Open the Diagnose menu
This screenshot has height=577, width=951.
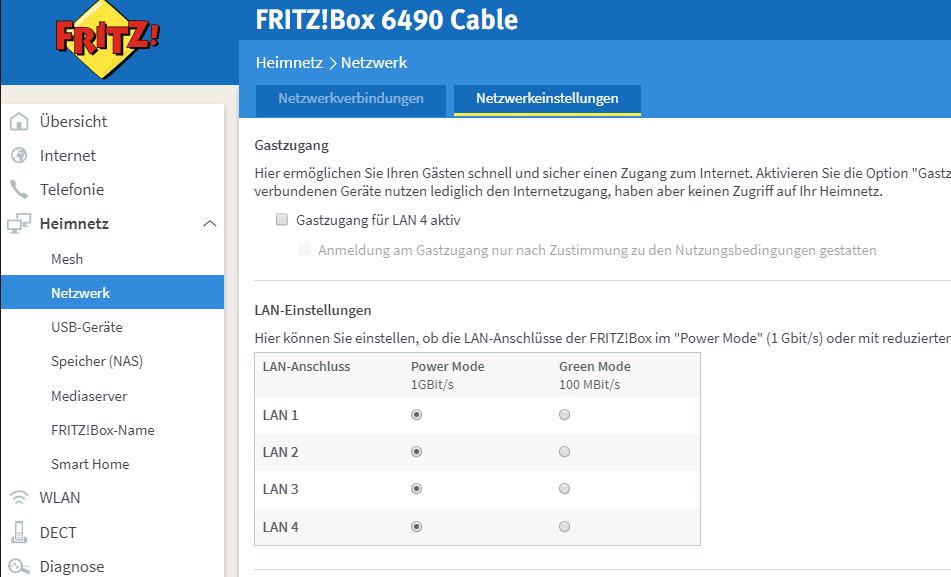point(72,566)
